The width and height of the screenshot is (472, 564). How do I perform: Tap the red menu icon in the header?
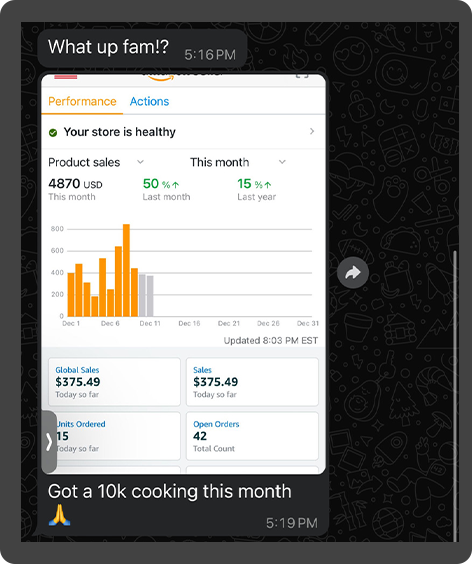[x=65, y=76]
